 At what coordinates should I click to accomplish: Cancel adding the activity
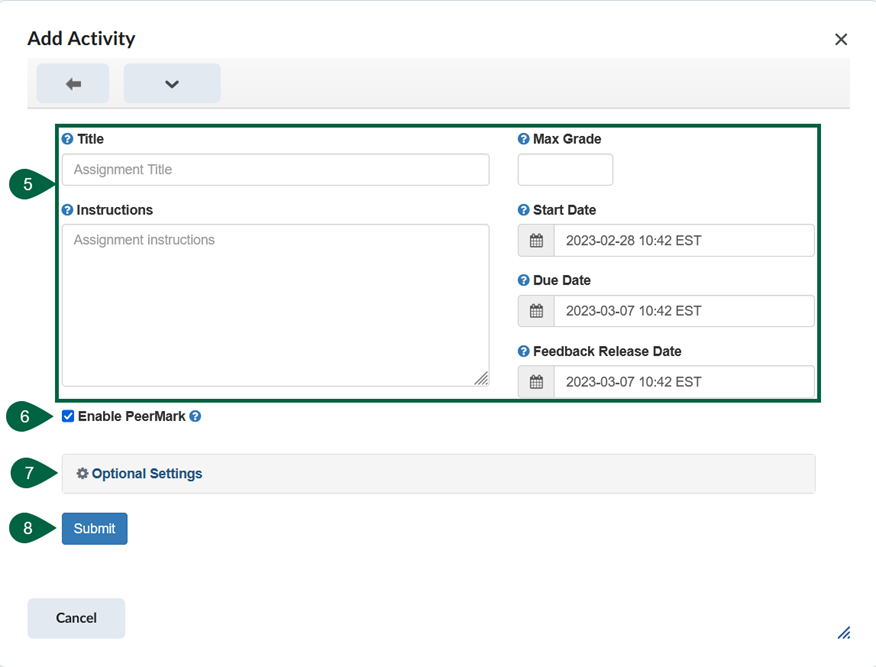coord(76,618)
